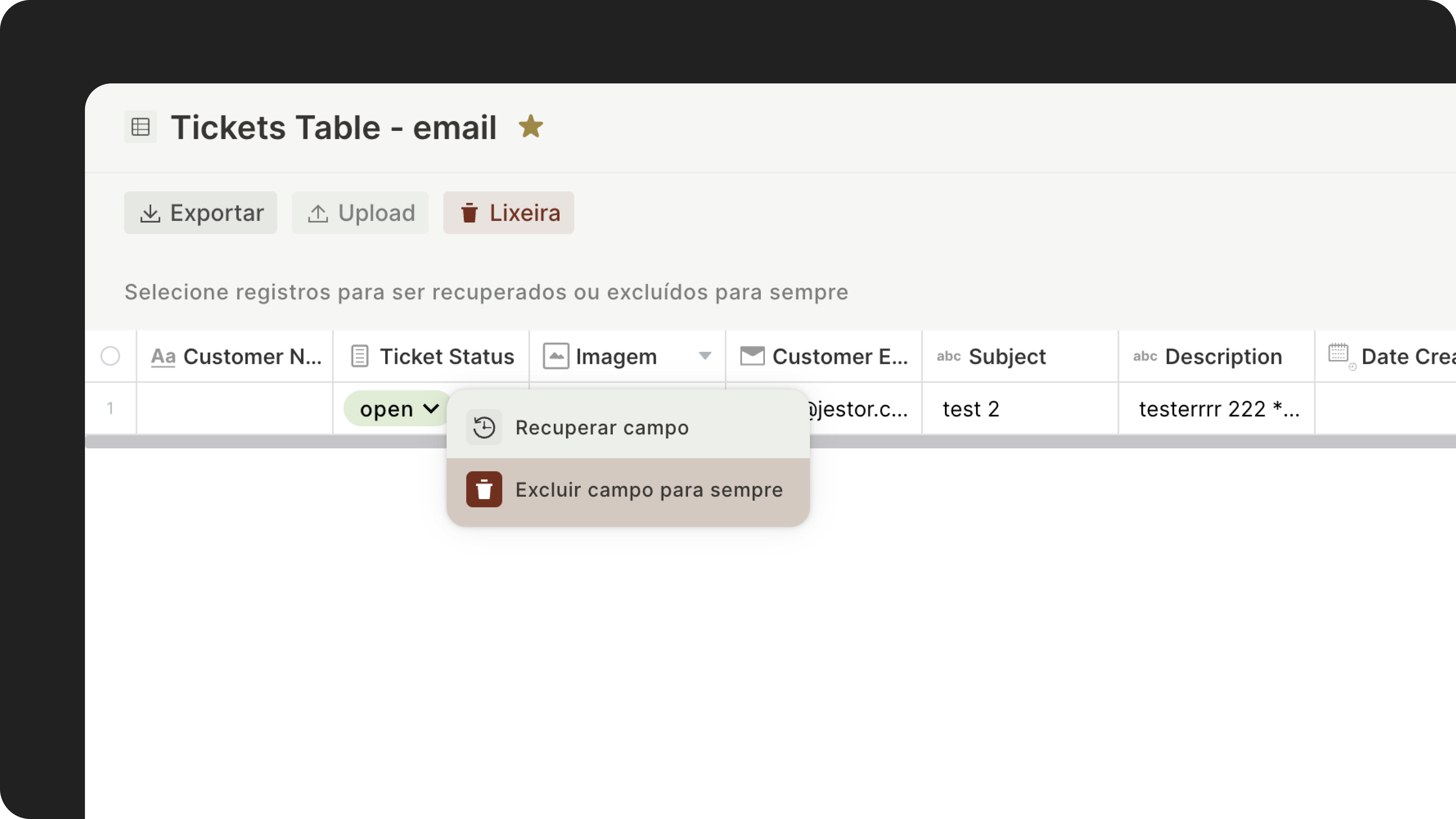Click the restore clock icon
1456x819 pixels.
pos(484,427)
